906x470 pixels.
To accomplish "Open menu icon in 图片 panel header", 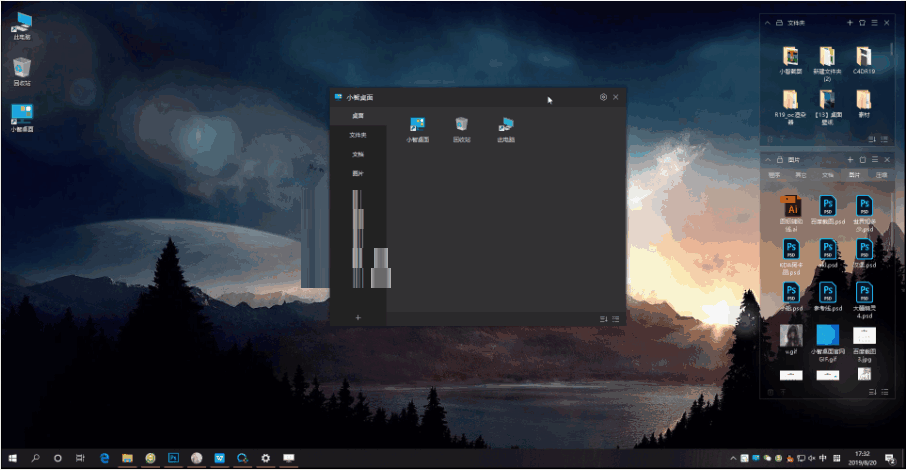I will (874, 160).
